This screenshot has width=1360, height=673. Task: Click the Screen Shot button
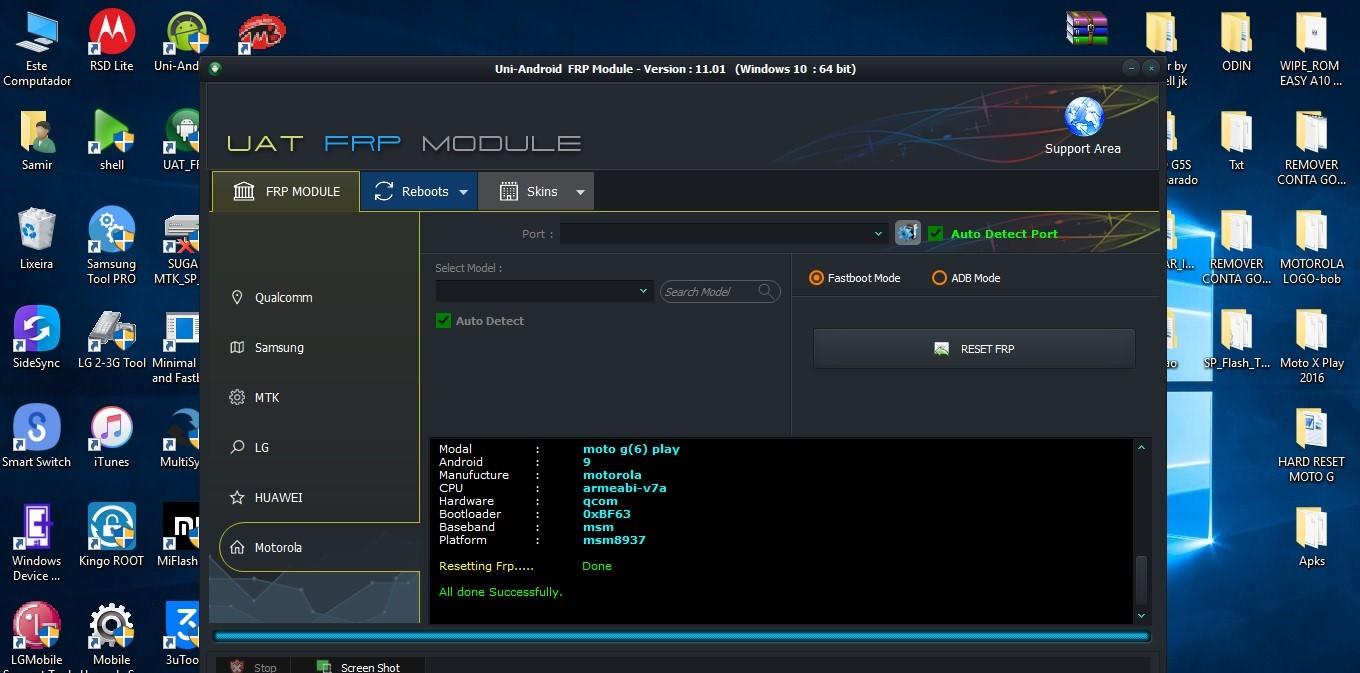pyautogui.click(x=358, y=667)
